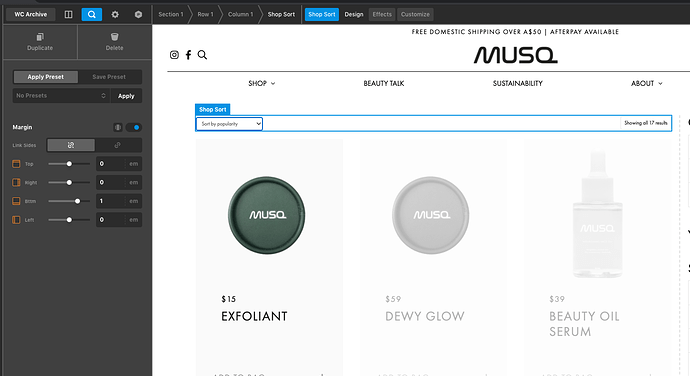
Task: Click the Beauty Oil Serum bottle image
Action: pos(597,214)
